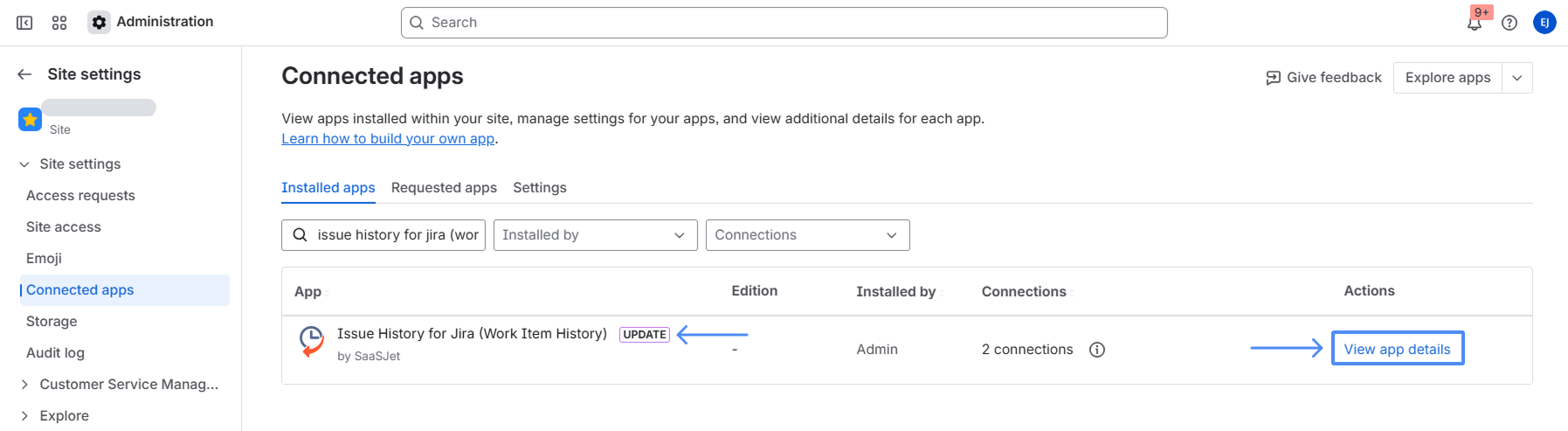This screenshot has height=431, width=1568.
Task: Click the site star logo icon
Action: 30,119
